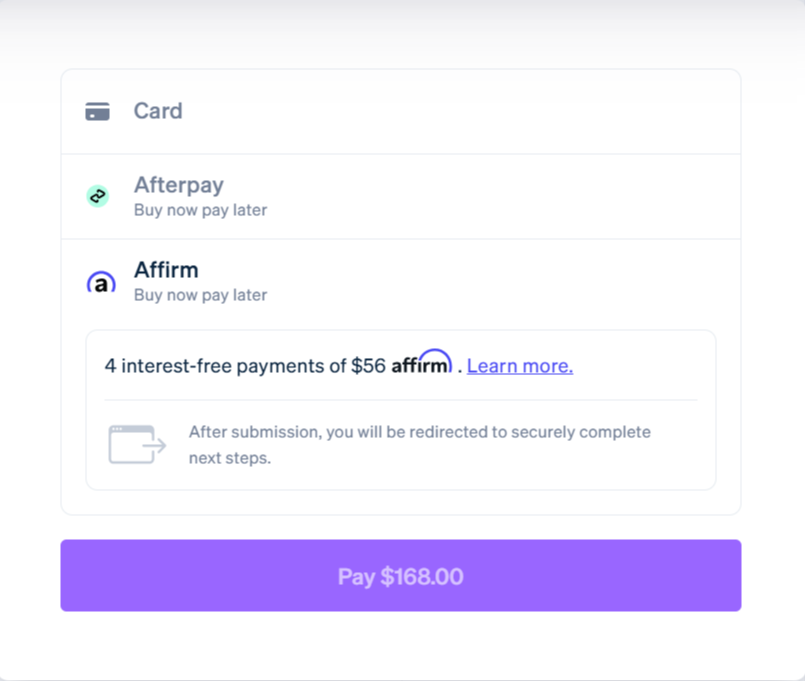Viewport: 805px width, 681px height.
Task: Click 'Buy now pay later' under Afterpay
Action: (x=200, y=210)
